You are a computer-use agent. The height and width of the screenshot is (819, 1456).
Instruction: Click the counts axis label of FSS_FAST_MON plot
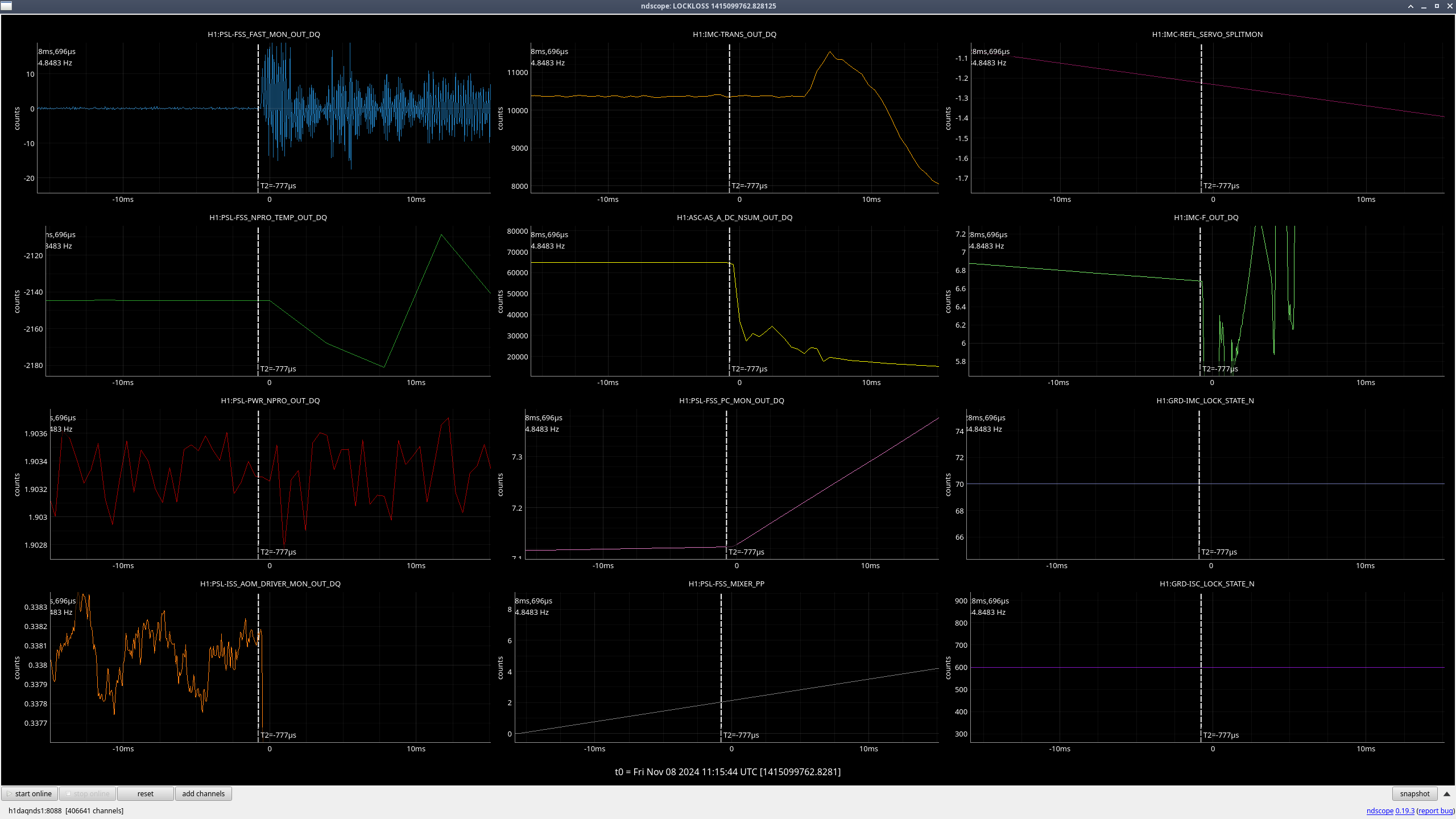[x=16, y=118]
